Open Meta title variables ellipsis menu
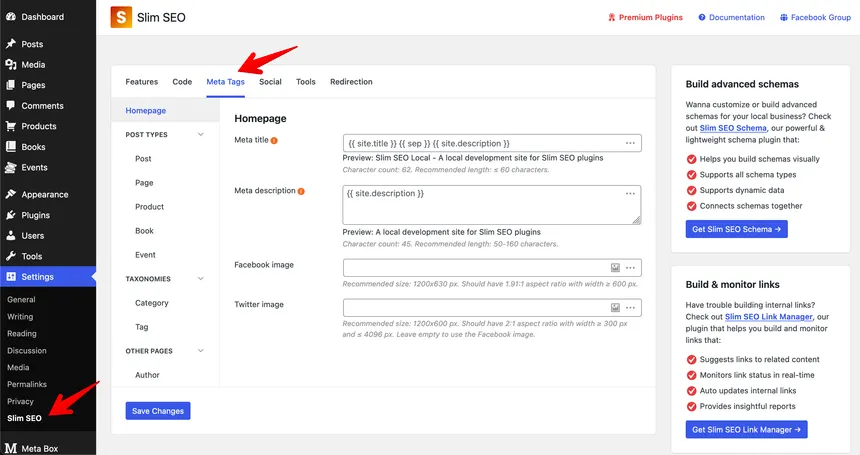Image resolution: width=860 pixels, height=455 pixels. pos(630,143)
